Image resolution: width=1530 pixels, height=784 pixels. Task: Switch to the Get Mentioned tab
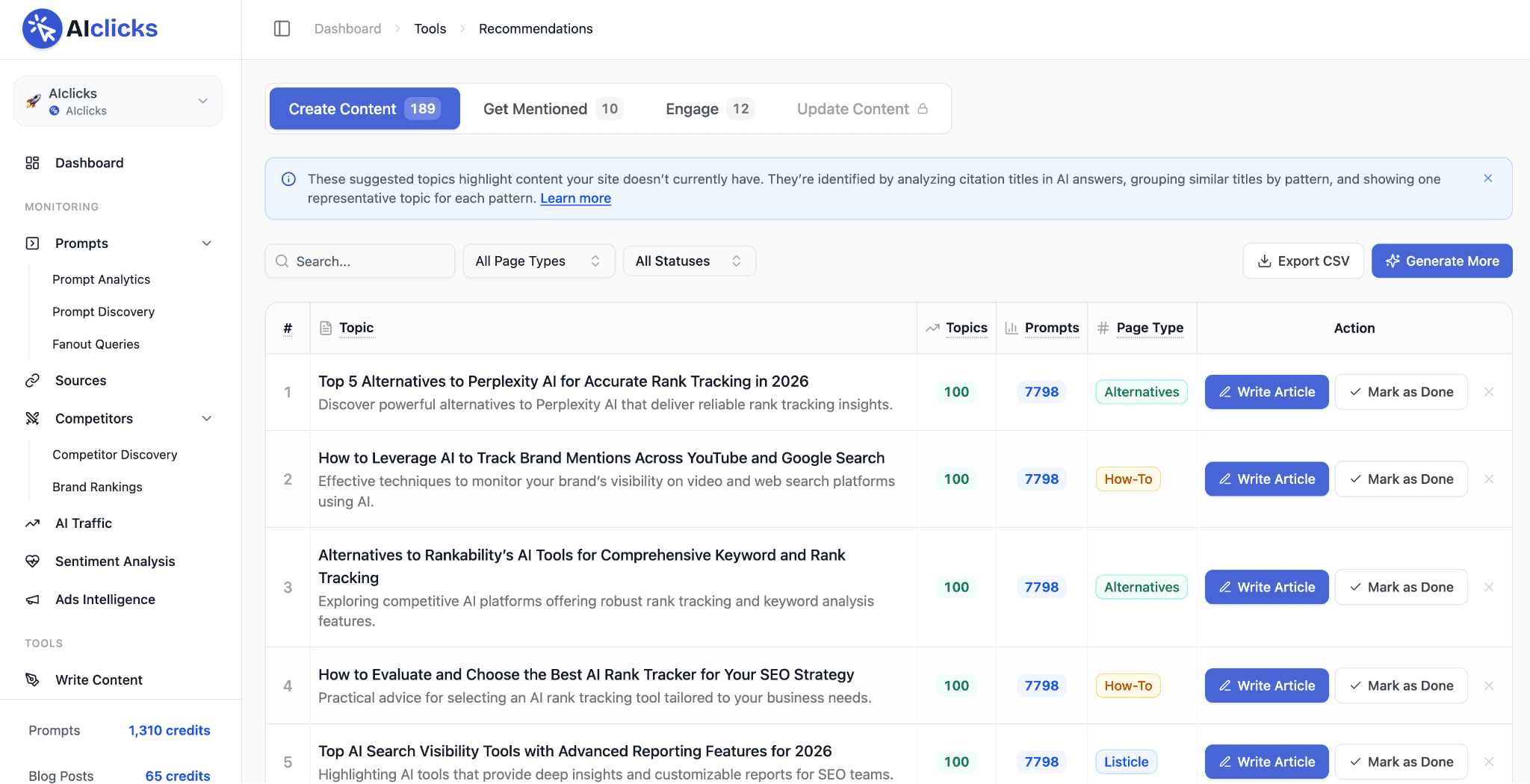coord(553,109)
